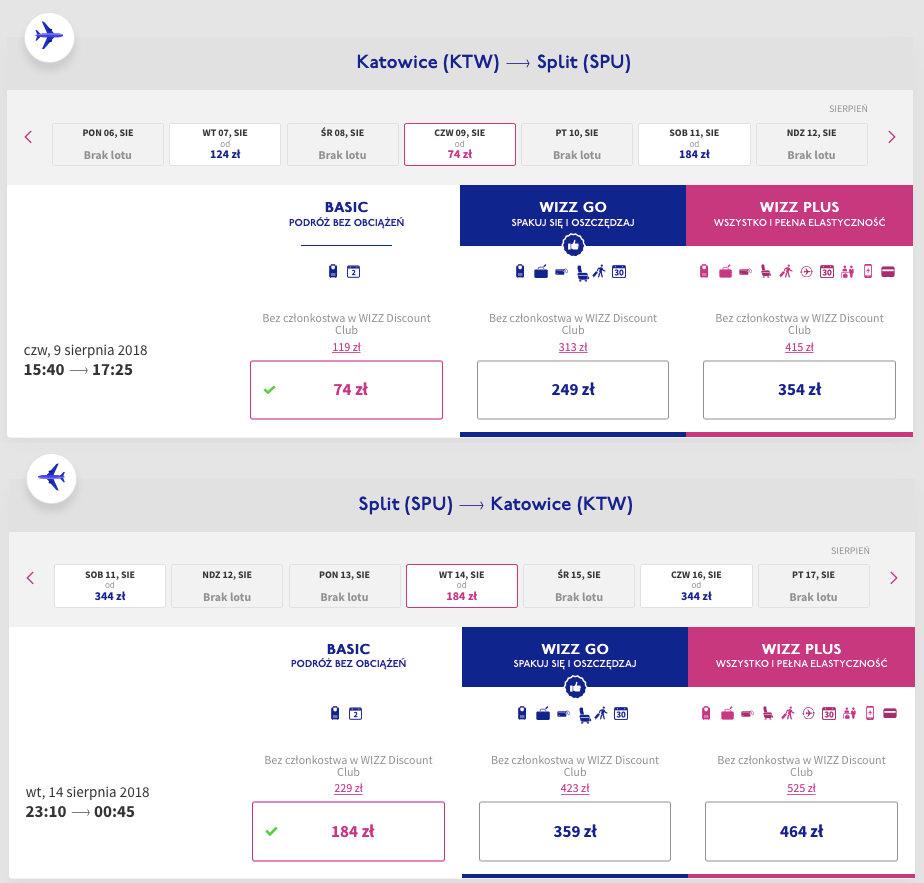
Task: Click carry-on bag icon under outbound WIZZ PLUS
Action: coord(704,271)
